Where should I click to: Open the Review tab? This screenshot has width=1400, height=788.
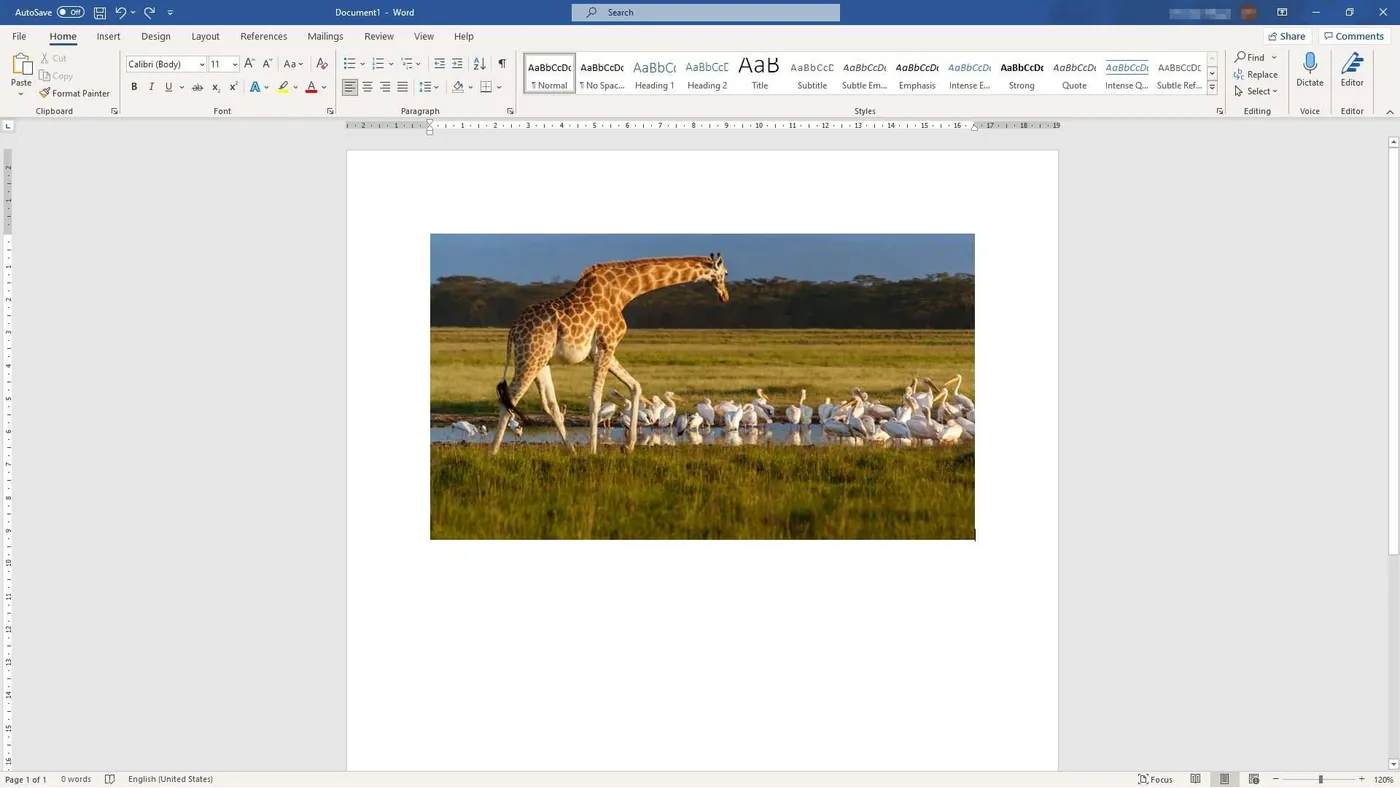coord(379,36)
